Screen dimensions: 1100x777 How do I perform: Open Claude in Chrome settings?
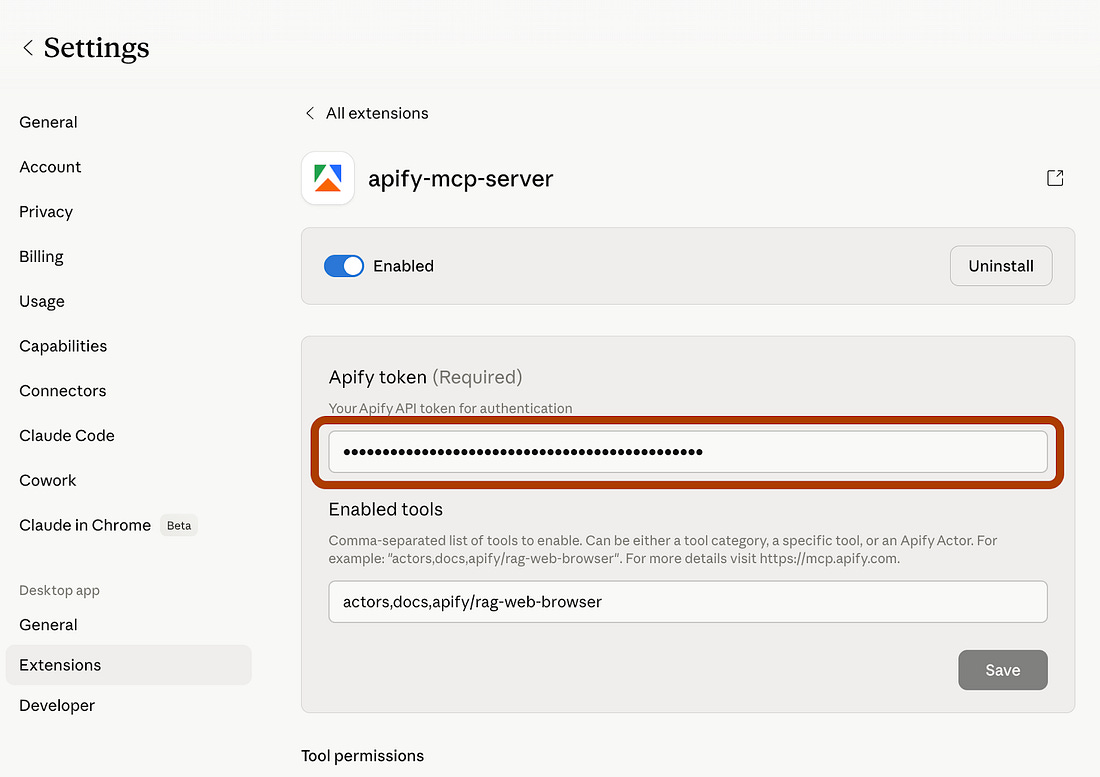click(x=85, y=525)
